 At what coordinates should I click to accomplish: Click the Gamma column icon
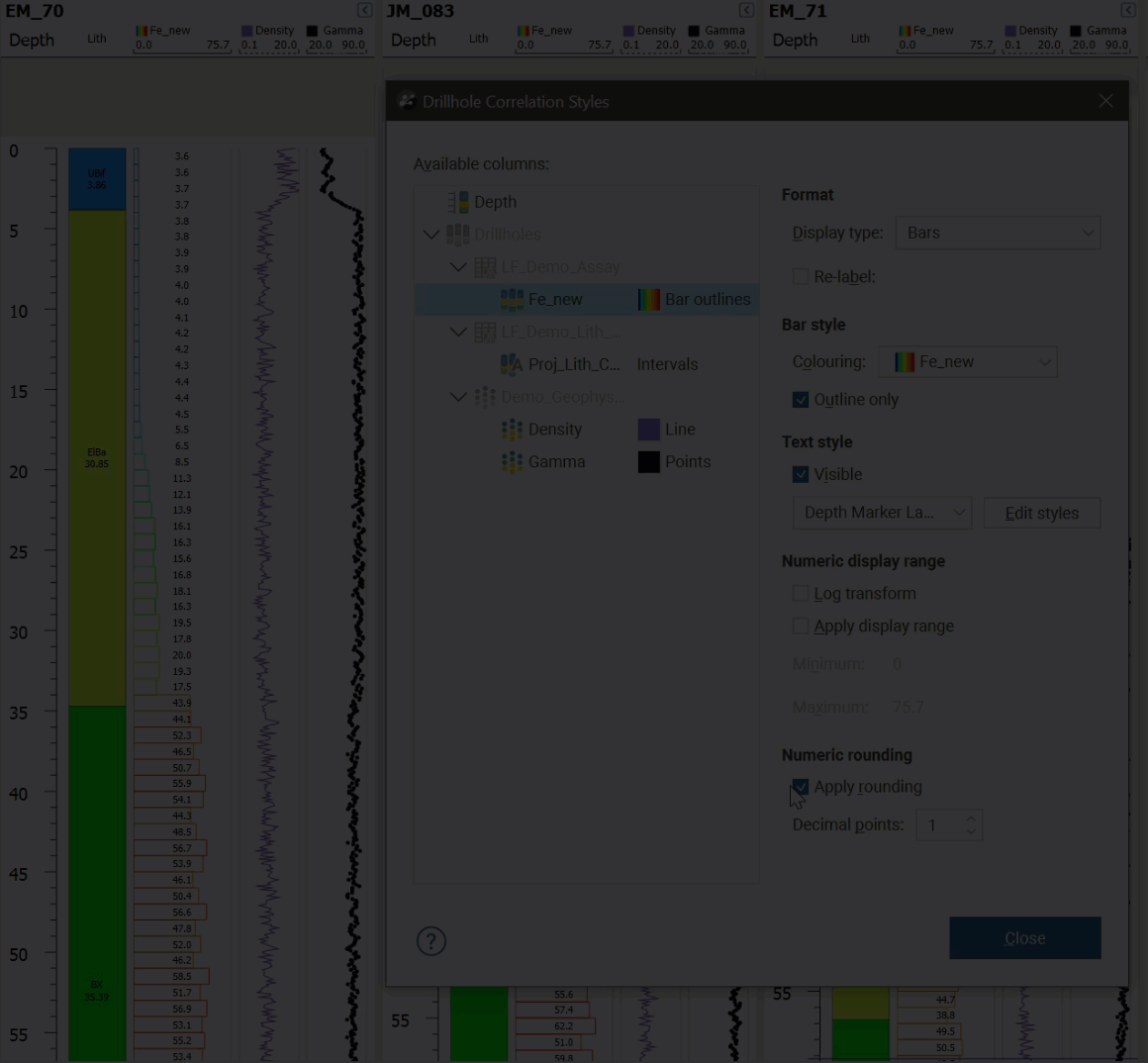pos(512,462)
